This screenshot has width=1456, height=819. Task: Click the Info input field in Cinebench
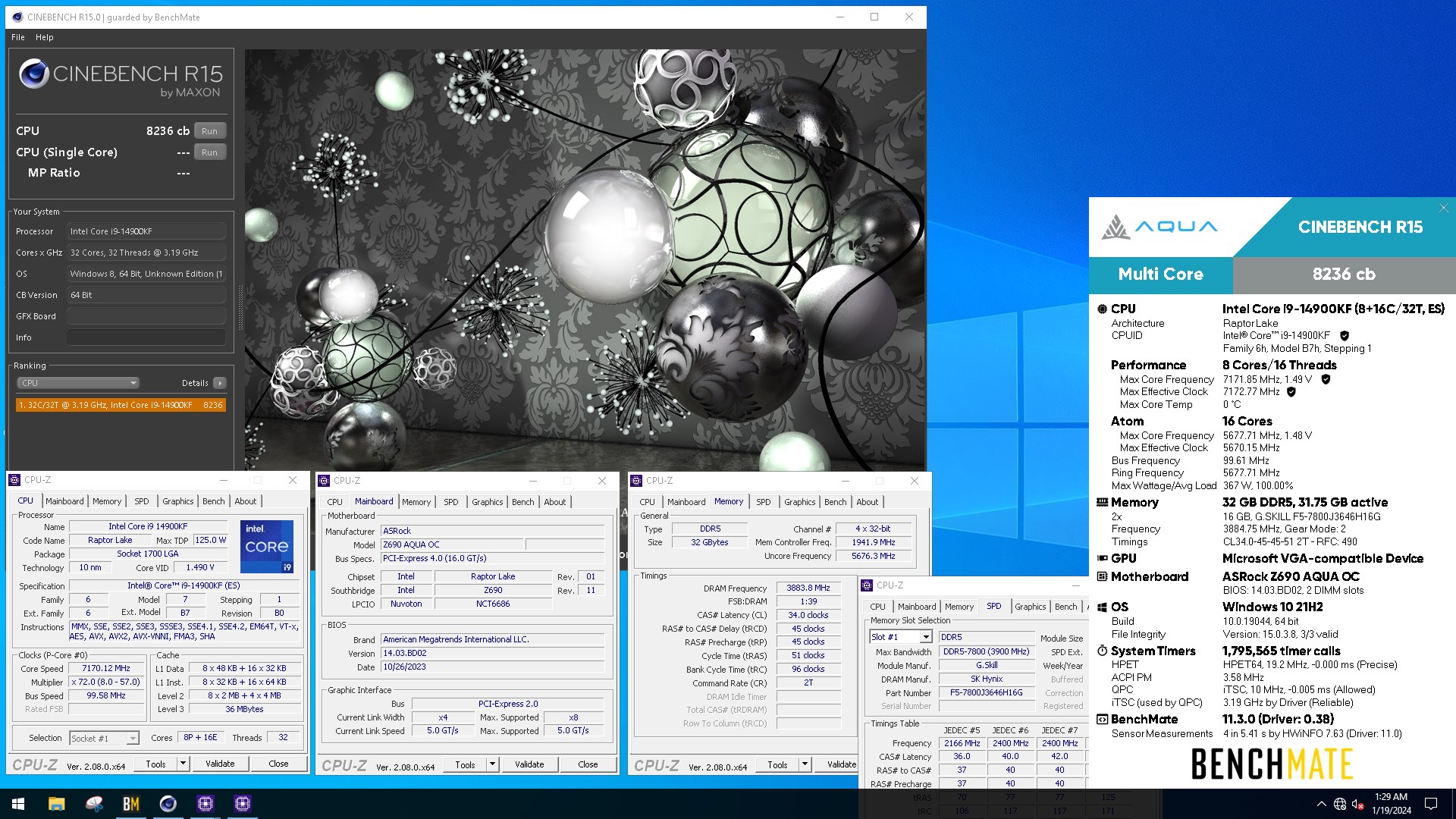(x=146, y=337)
